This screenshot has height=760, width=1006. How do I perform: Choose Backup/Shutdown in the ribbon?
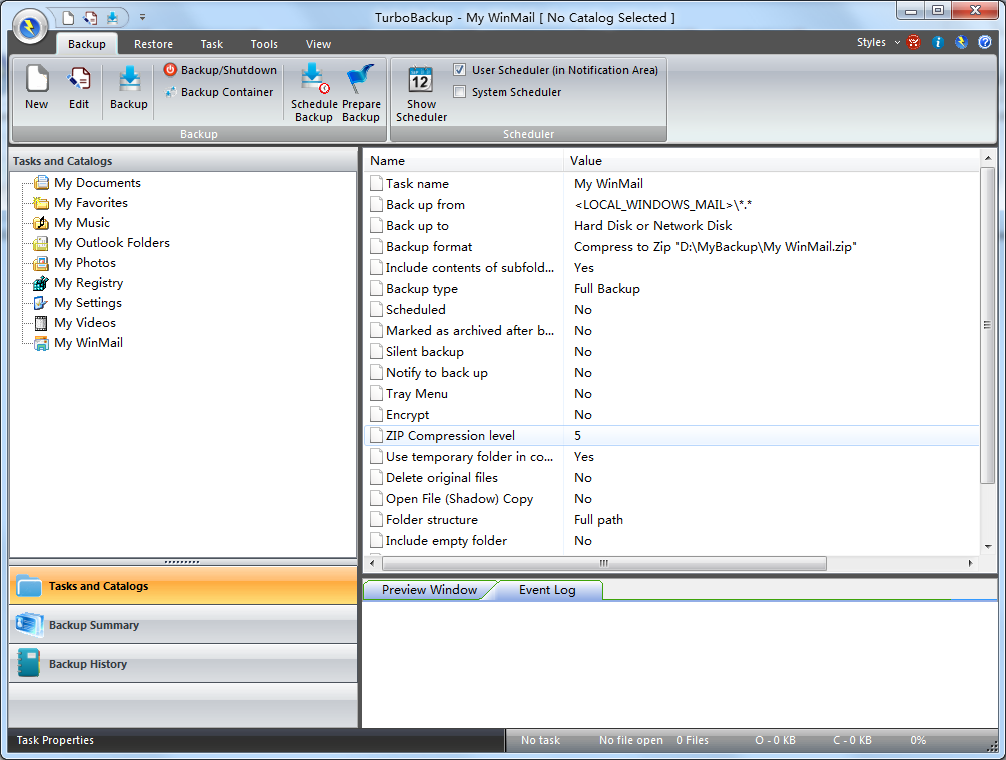(220, 70)
